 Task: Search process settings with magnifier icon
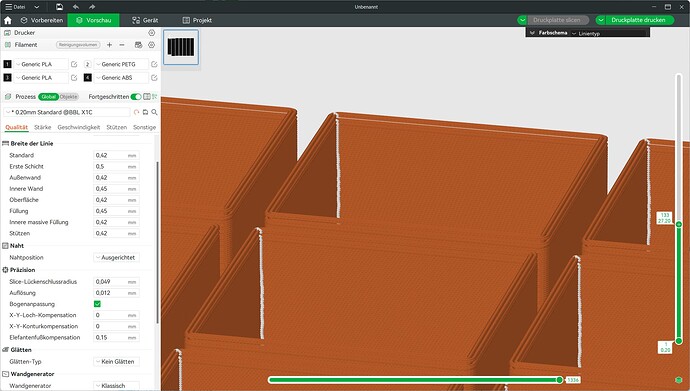click(x=154, y=112)
